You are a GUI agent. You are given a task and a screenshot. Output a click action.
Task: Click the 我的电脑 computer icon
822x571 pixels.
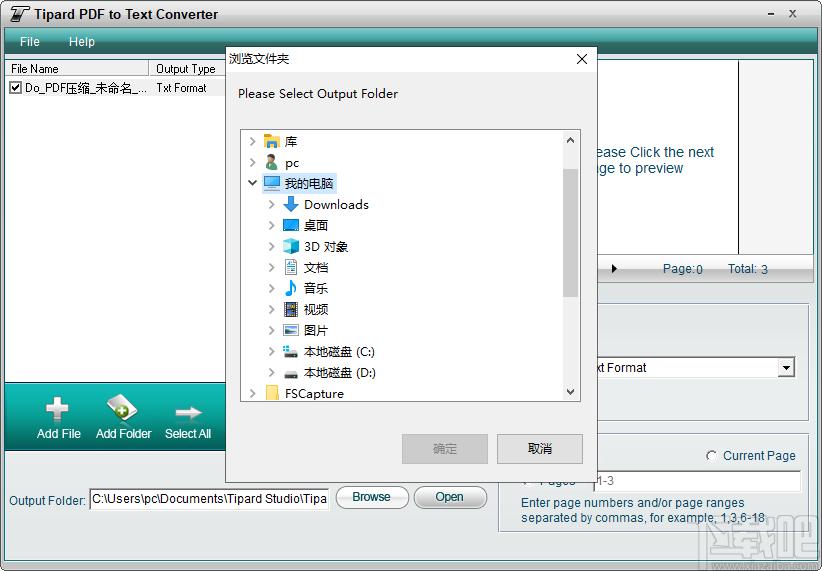point(272,183)
